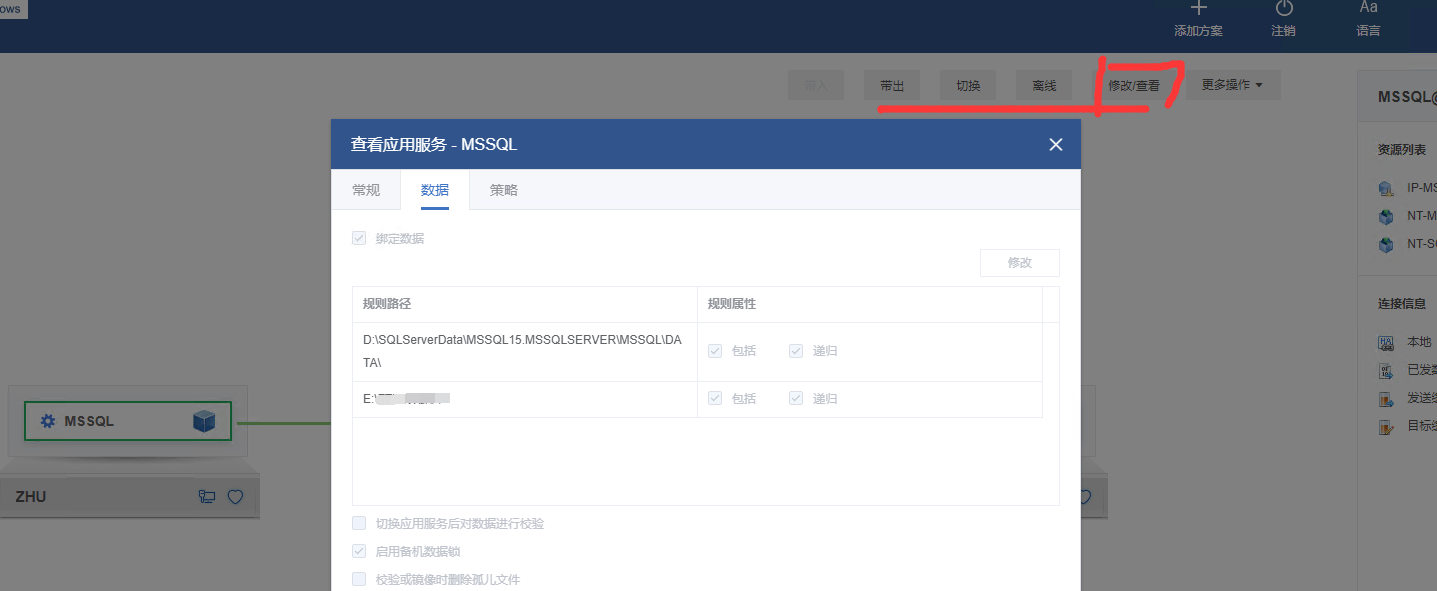Click the 注销 power icon

[1283, 9]
